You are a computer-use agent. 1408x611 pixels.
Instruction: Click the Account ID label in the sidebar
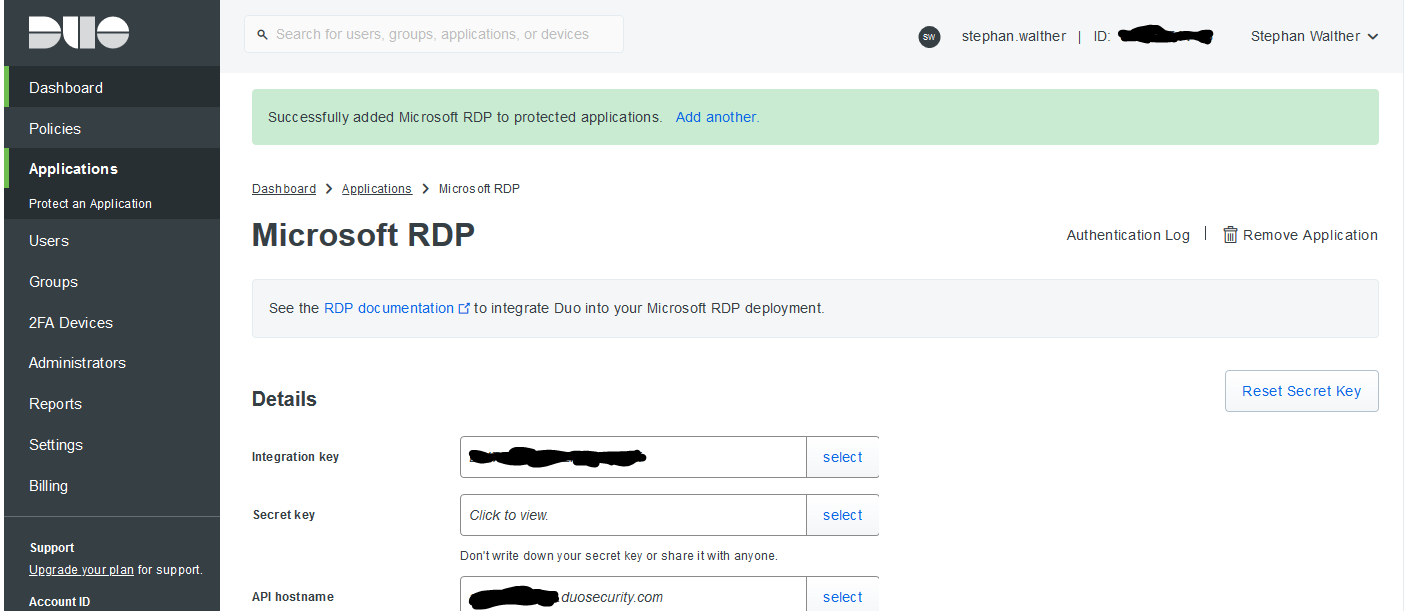pyautogui.click(x=59, y=602)
